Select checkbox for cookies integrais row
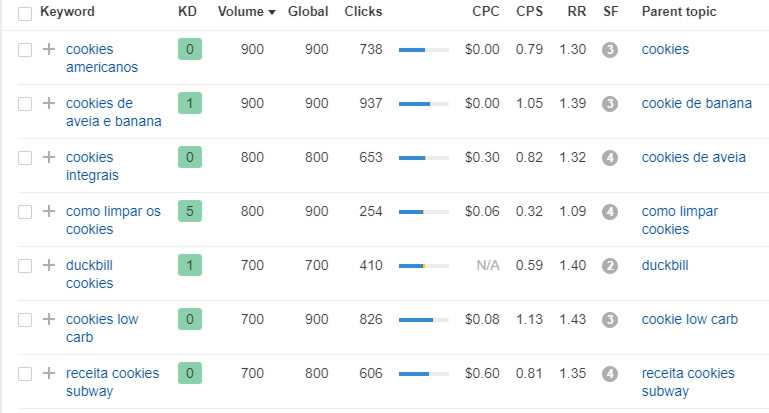Image resolution: width=769 pixels, height=413 pixels. [25, 158]
